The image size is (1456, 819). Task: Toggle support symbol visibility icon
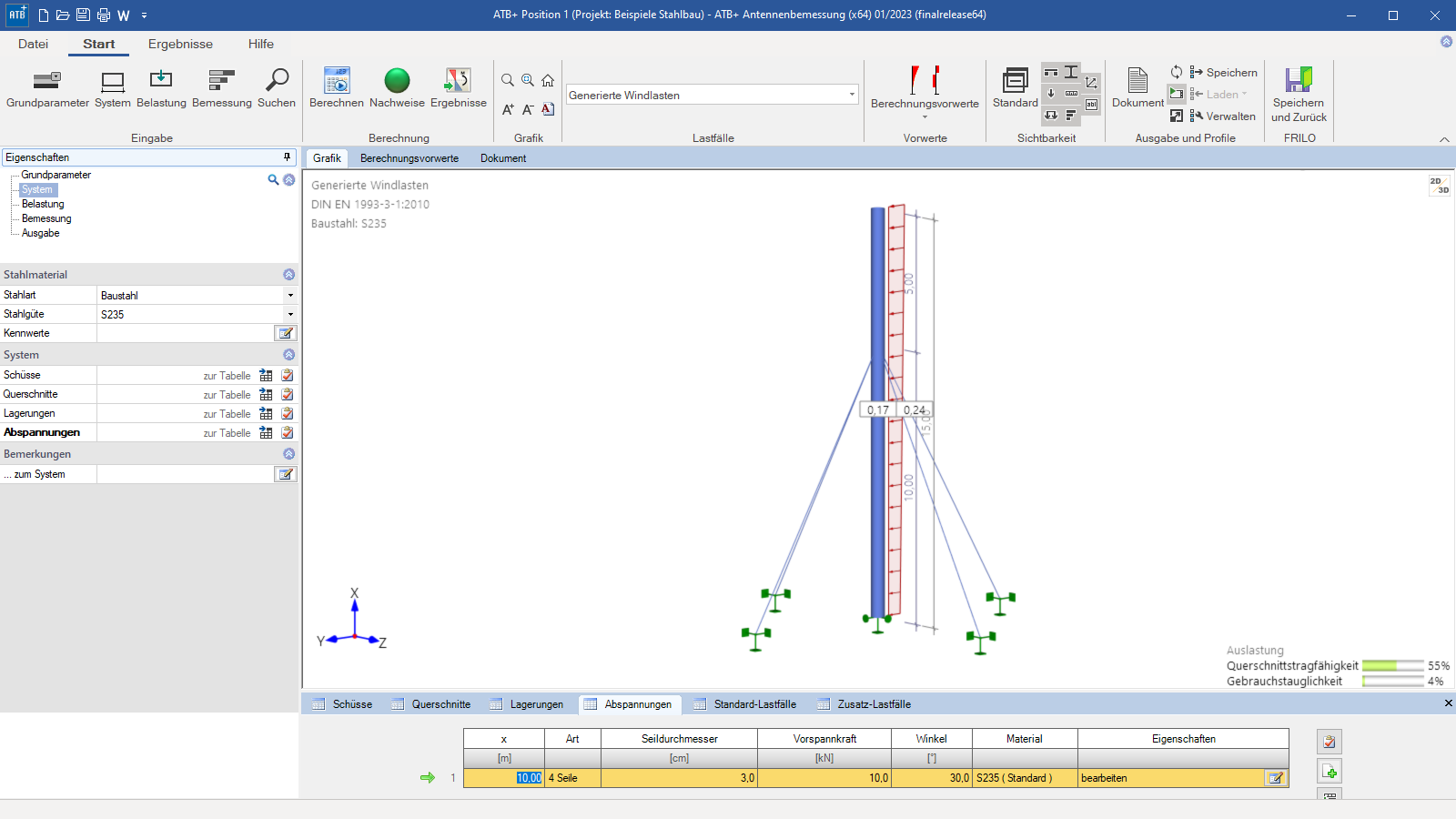click(x=1051, y=72)
